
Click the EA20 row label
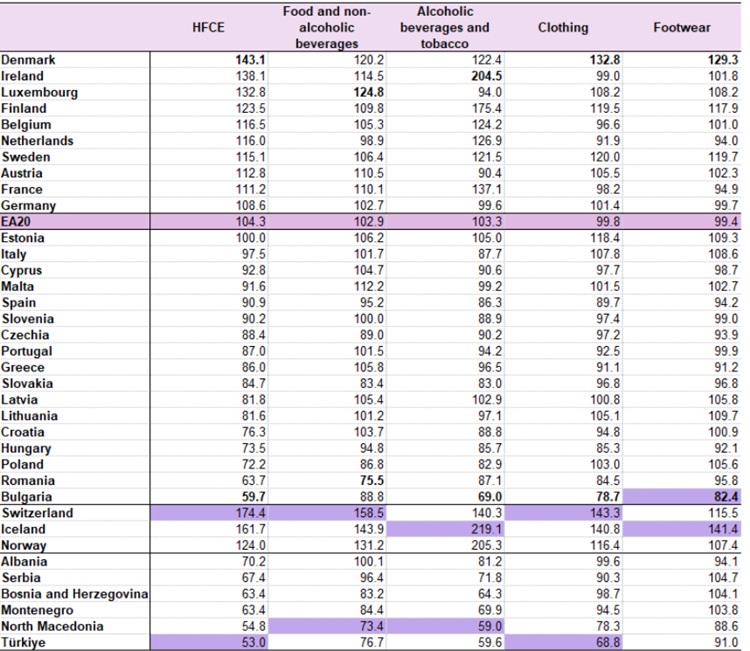20,222
